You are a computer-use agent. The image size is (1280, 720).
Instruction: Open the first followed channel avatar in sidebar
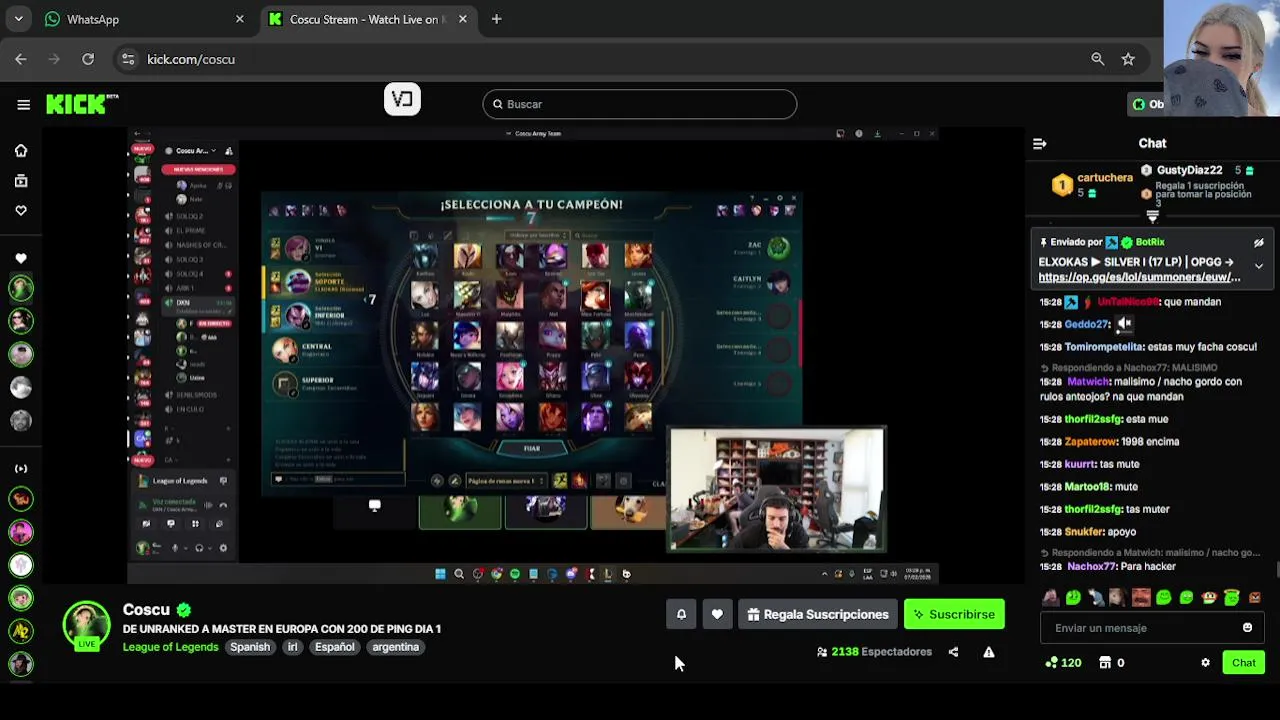click(x=21, y=288)
